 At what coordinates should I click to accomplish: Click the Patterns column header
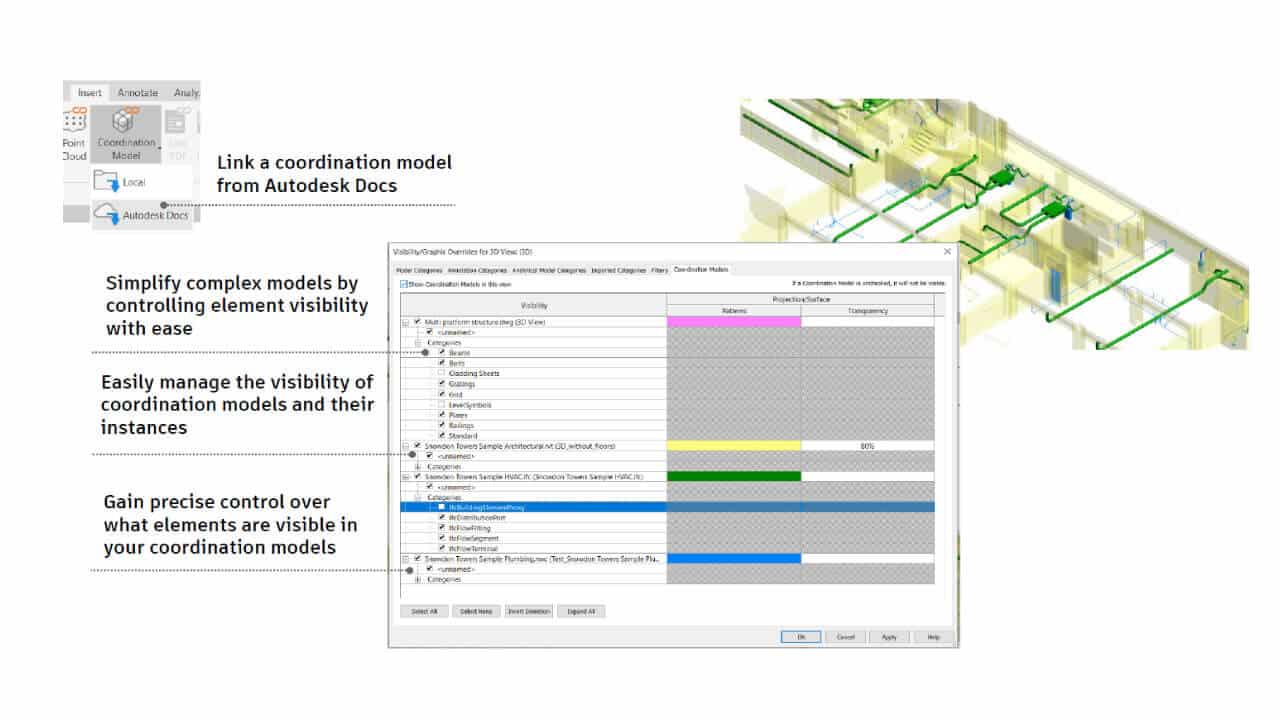733,311
